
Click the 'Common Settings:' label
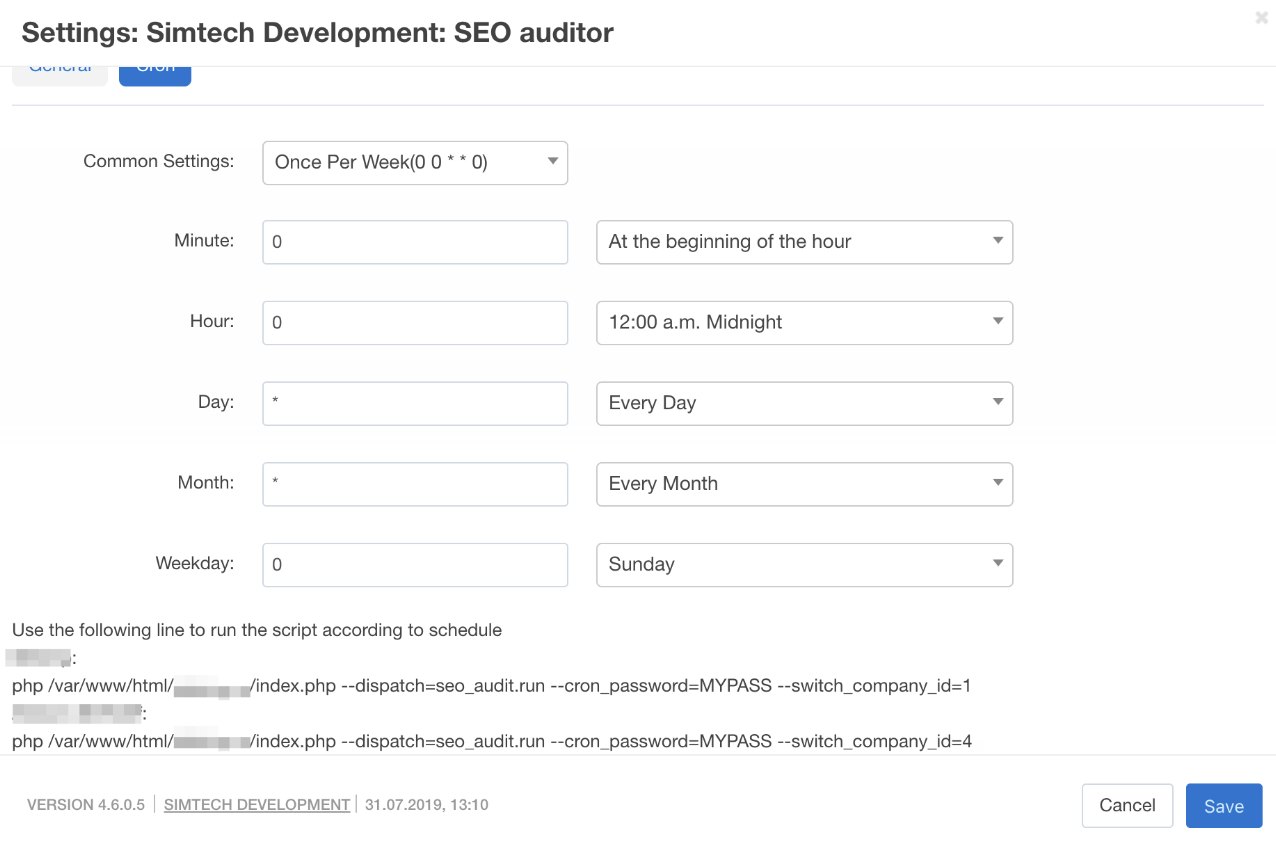tap(159, 161)
